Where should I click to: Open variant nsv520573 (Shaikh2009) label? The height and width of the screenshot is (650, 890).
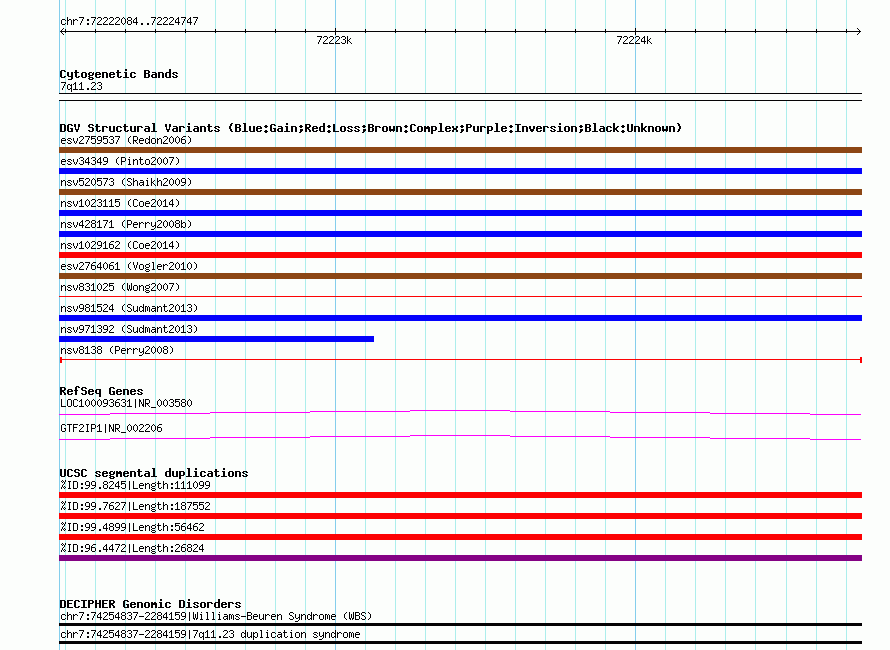pyautogui.click(x=126, y=182)
